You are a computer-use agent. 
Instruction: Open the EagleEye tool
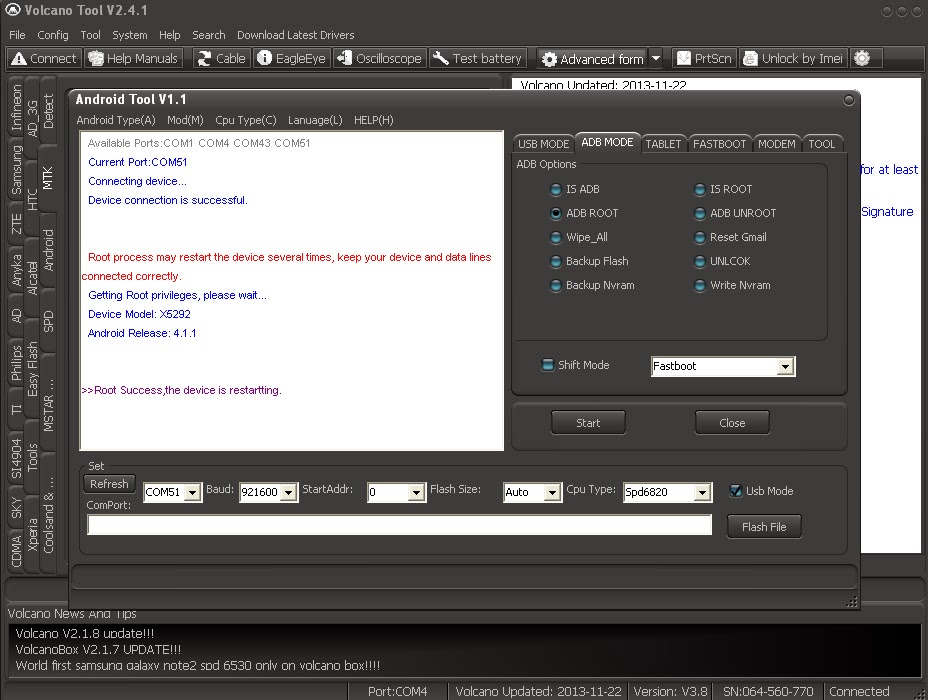(292, 59)
